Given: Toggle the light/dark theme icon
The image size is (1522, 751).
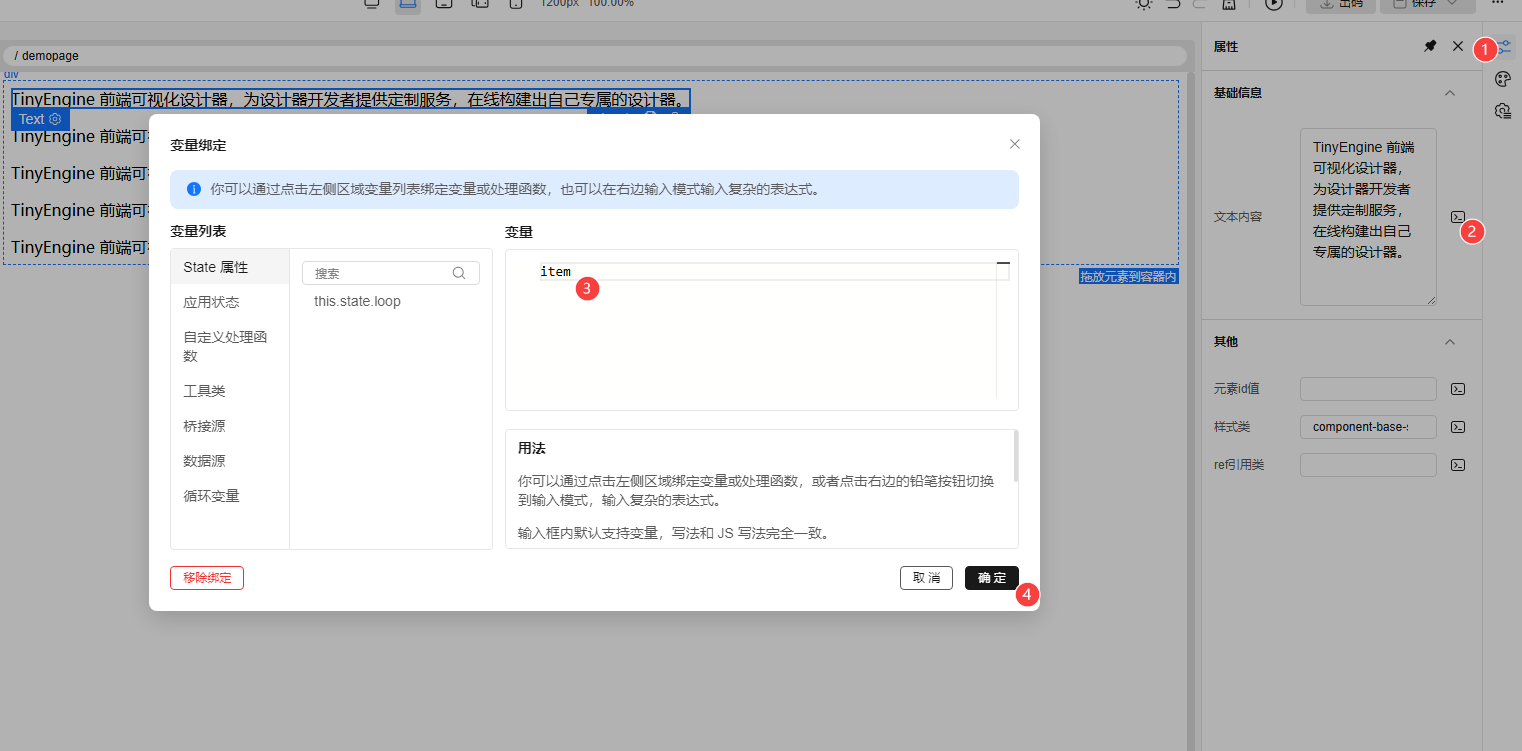Looking at the screenshot, I should (1144, 4).
